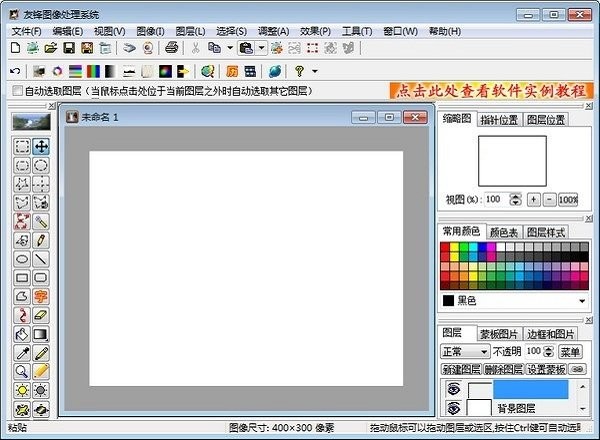Viewport: 600px width, 440px height.
Task: Select the orange text (字) tool
Action: [x=41, y=297]
